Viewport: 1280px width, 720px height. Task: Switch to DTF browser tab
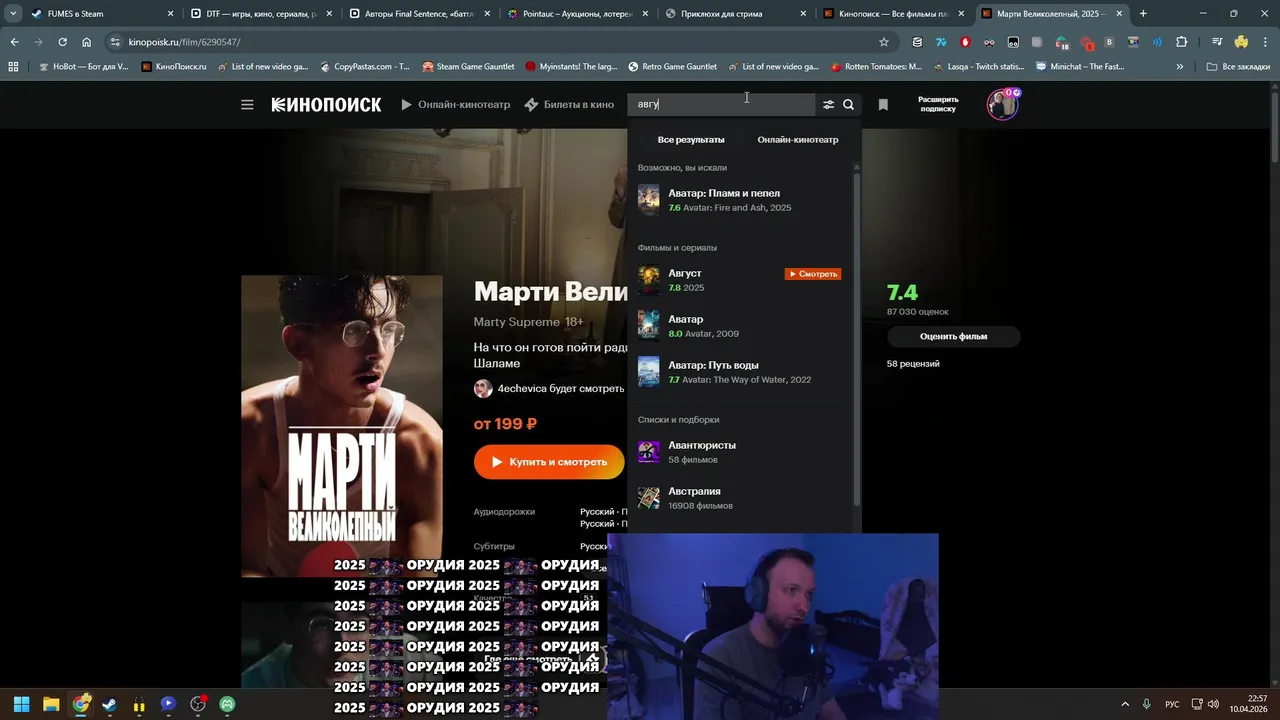260,14
